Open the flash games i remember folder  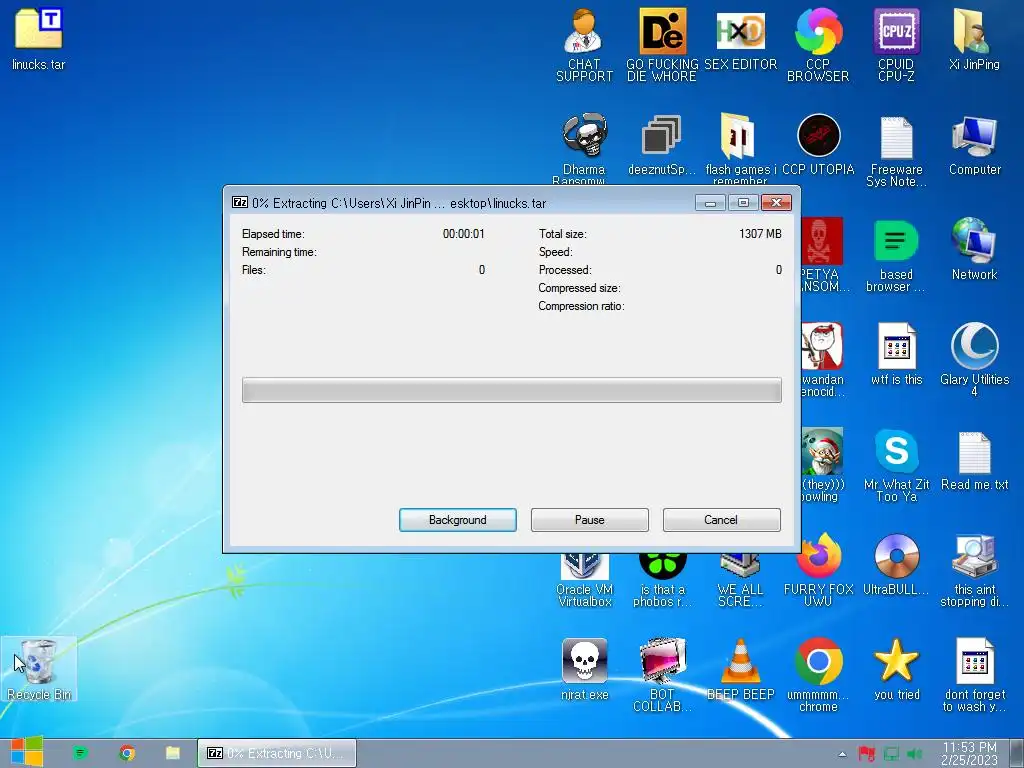click(740, 148)
